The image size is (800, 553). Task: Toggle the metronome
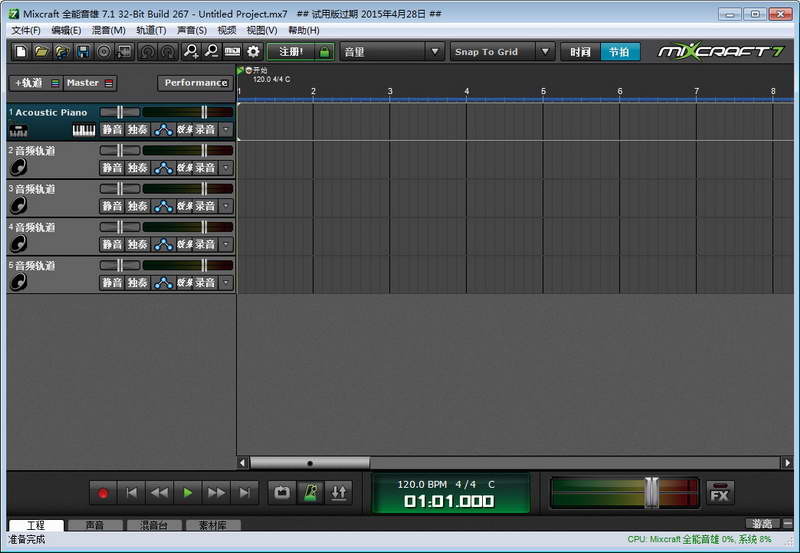click(310, 493)
